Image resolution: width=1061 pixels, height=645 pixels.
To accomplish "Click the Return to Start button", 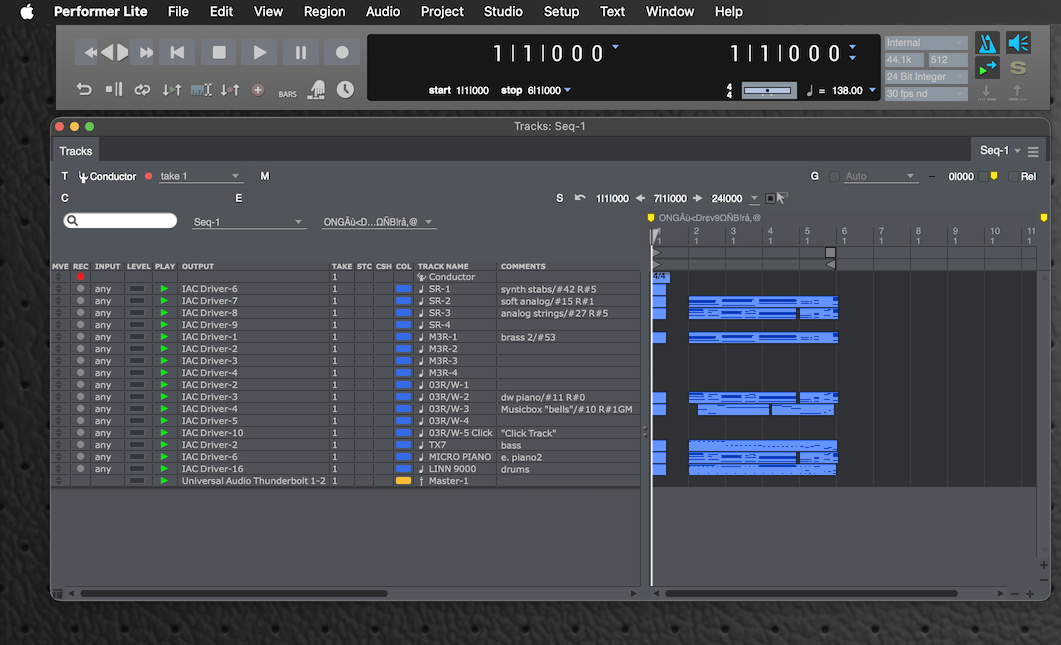I will (x=177, y=53).
